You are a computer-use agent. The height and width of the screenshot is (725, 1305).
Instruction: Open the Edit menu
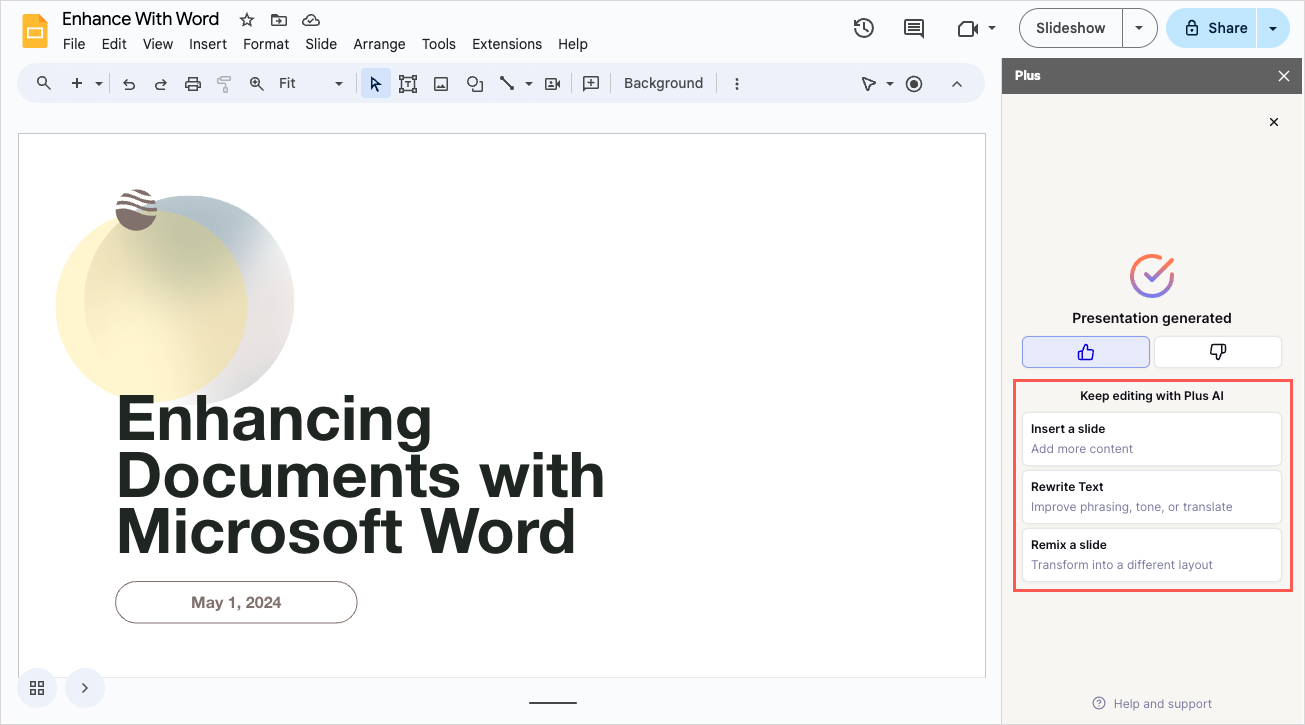[x=114, y=44]
